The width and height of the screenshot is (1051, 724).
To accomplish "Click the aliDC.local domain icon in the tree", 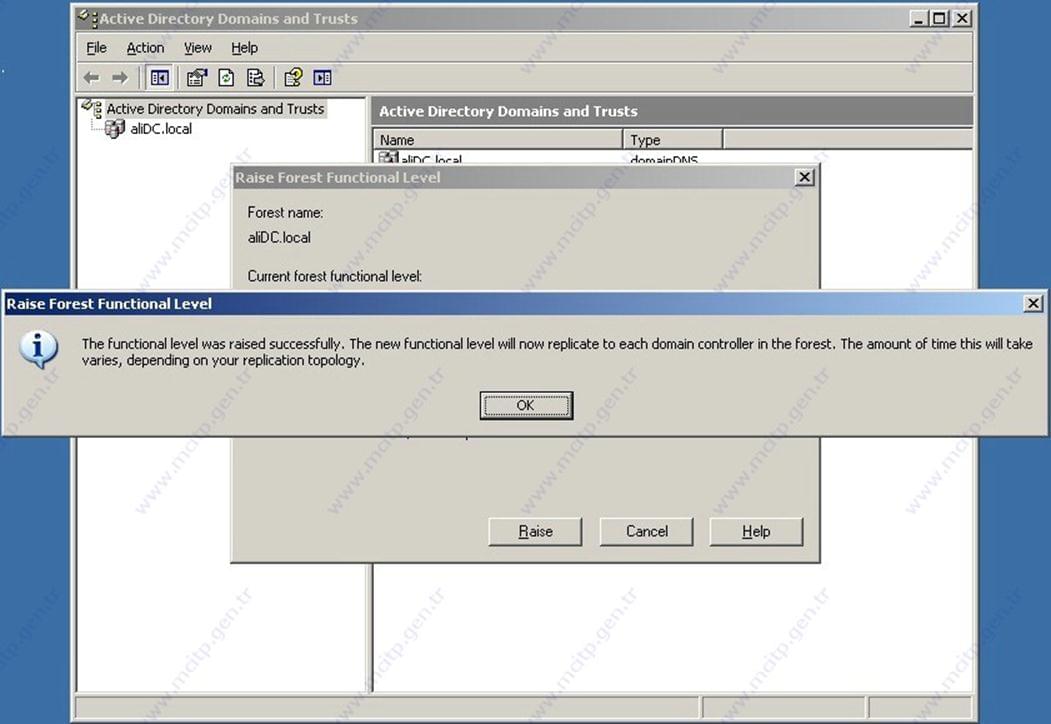I will pos(115,129).
